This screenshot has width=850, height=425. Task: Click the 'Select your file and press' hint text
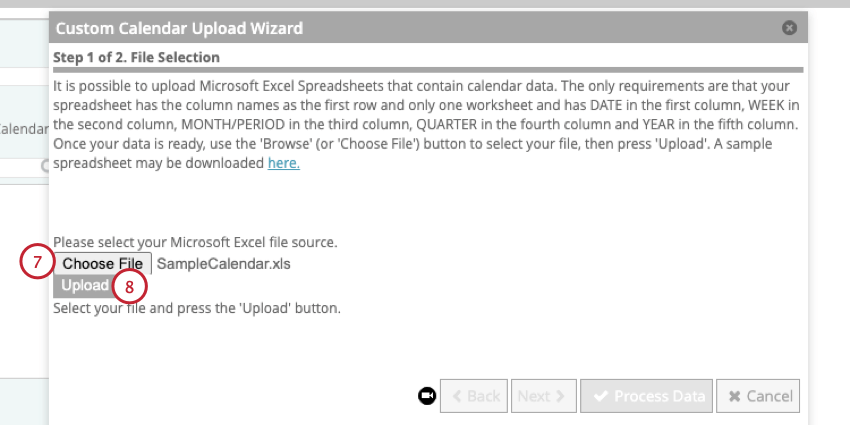click(x=197, y=308)
